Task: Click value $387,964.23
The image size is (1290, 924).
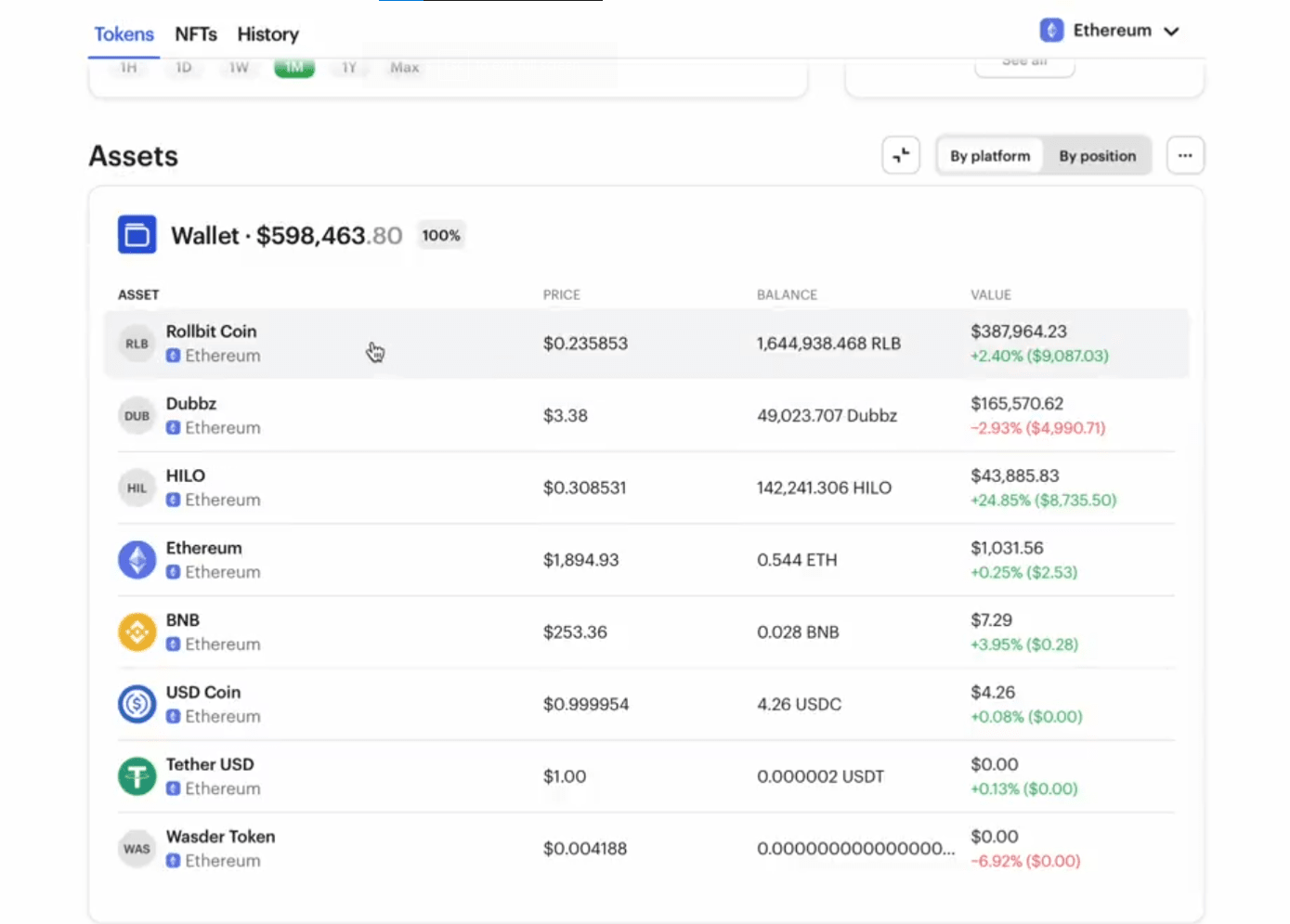Action: (x=1019, y=332)
